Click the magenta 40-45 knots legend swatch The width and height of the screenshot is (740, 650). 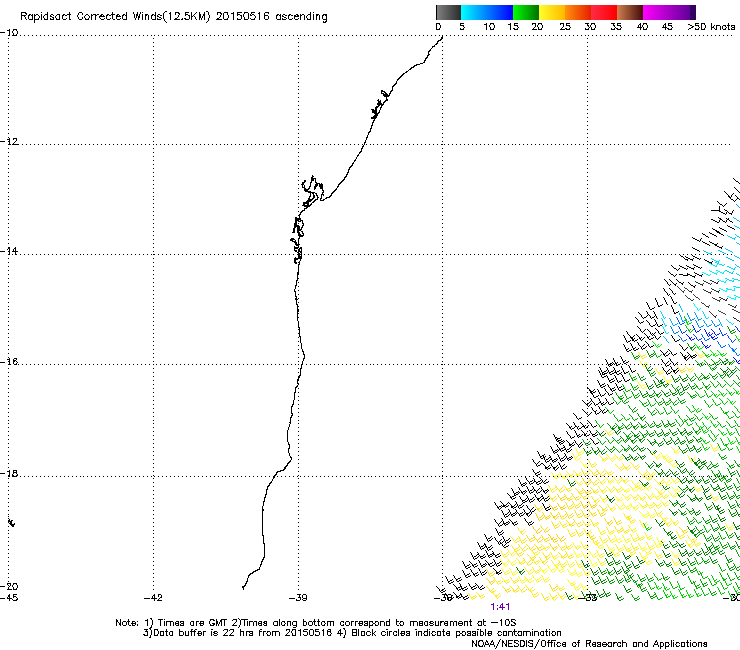[656, 12]
